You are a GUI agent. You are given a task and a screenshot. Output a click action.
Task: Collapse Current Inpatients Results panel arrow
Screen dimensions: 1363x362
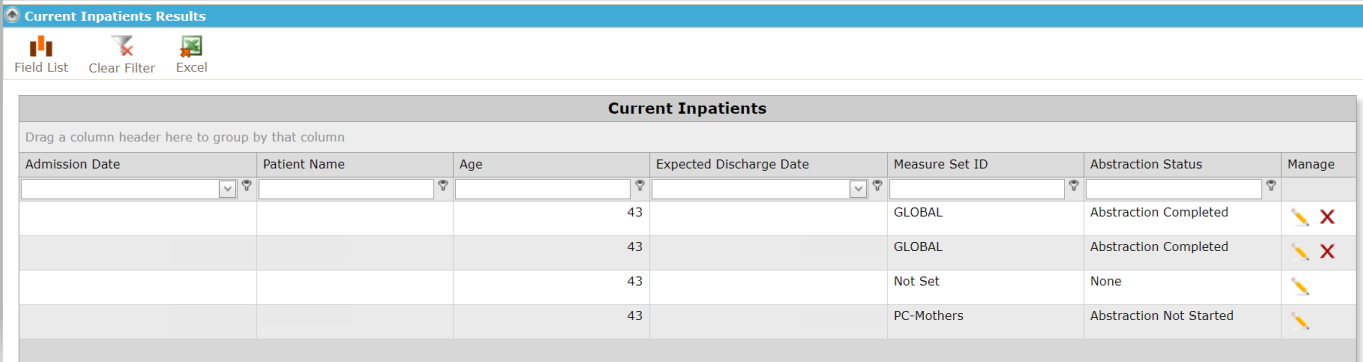12,16
